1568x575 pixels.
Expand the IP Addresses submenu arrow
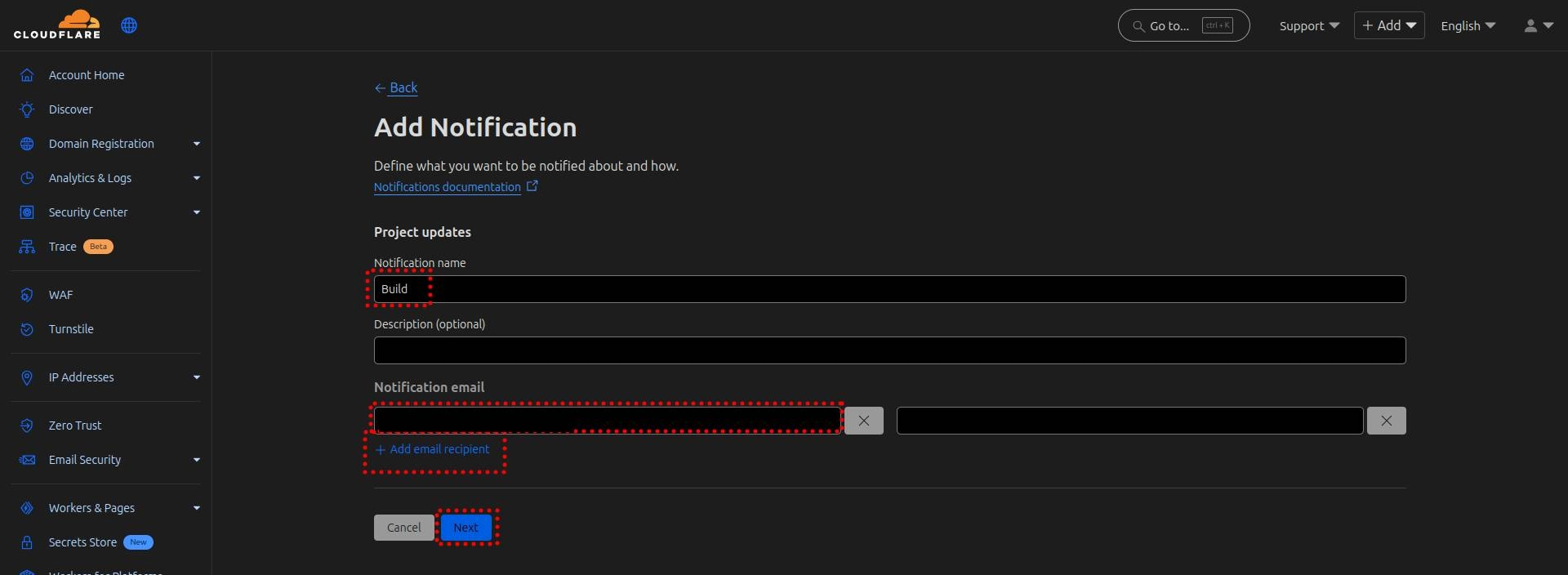197,377
